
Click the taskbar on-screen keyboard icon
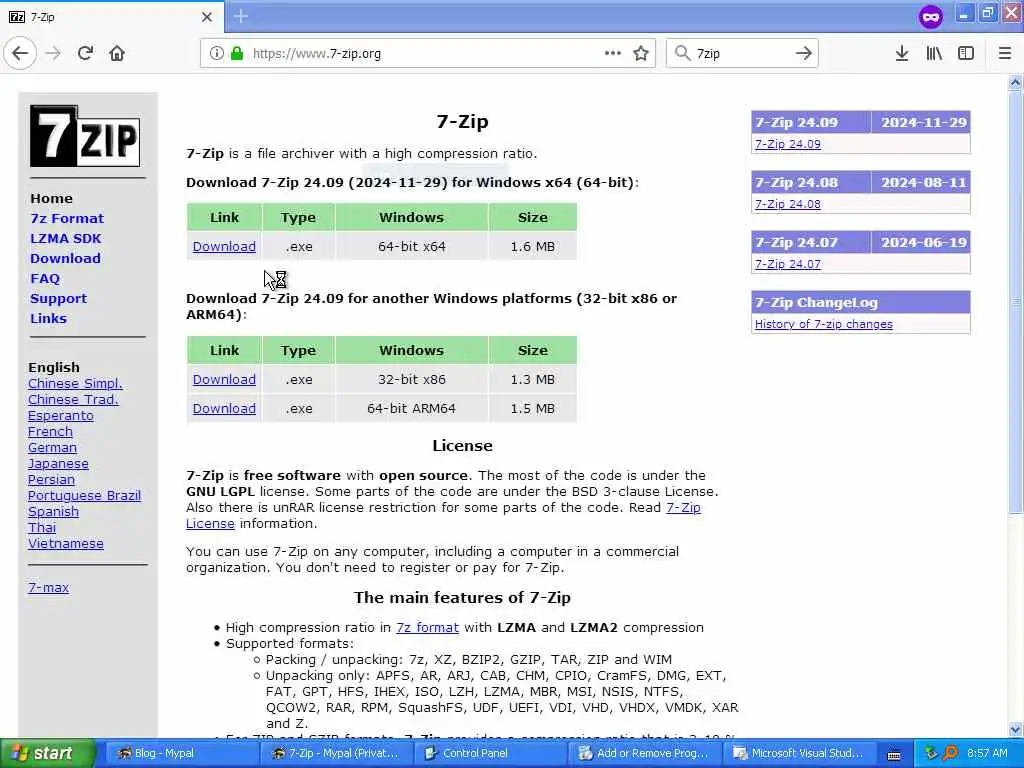click(x=893, y=754)
